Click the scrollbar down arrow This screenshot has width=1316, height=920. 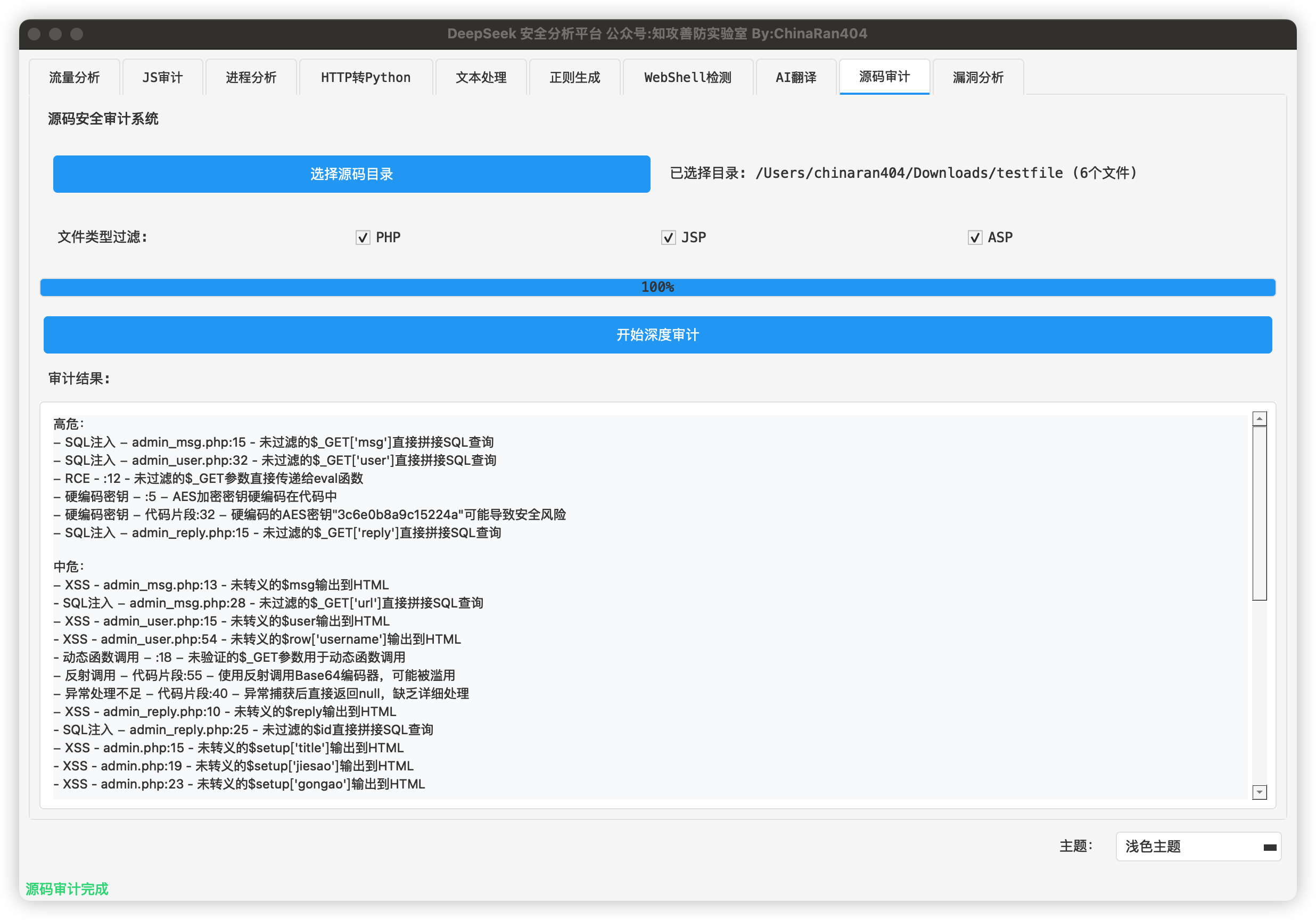point(1259,792)
